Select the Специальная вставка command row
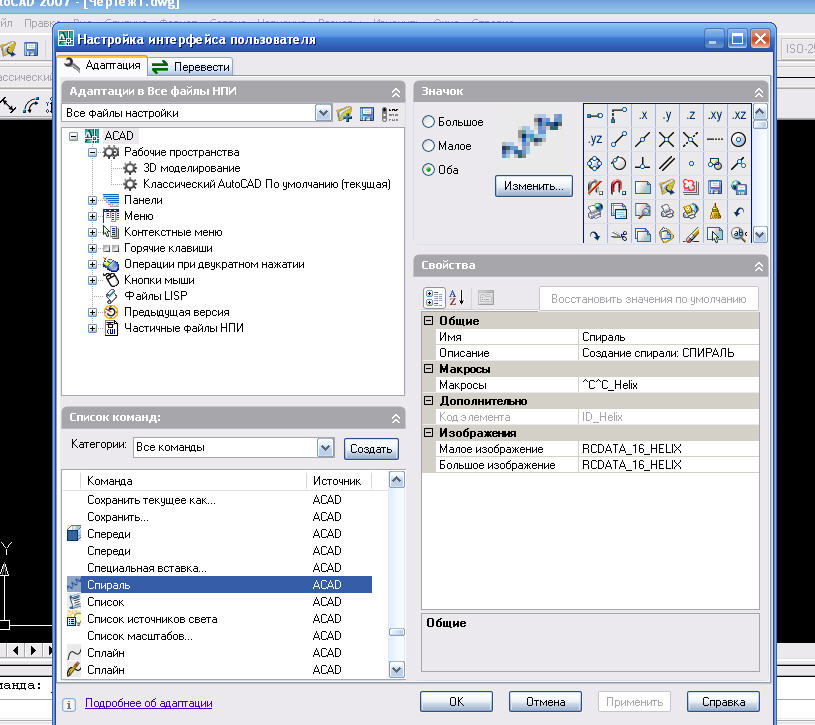Screen dimensions: 815x725 (x=219, y=568)
